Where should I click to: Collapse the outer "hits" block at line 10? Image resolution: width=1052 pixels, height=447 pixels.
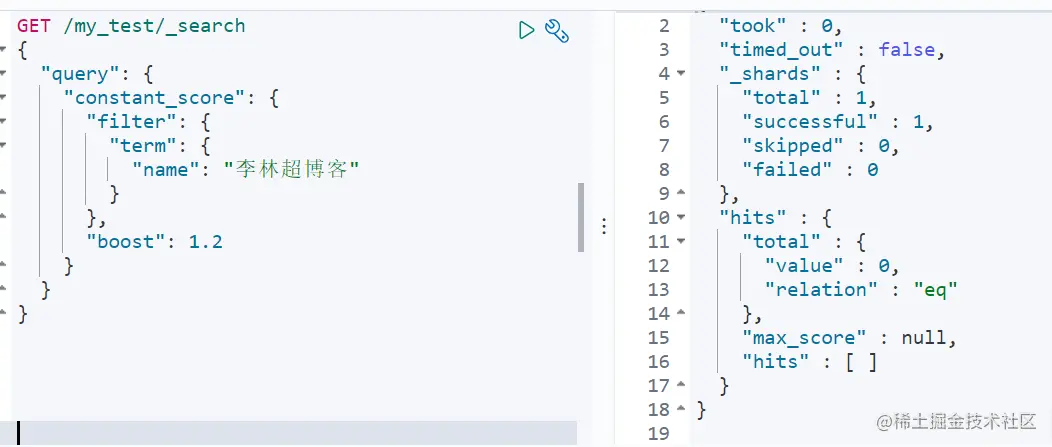click(x=680, y=218)
